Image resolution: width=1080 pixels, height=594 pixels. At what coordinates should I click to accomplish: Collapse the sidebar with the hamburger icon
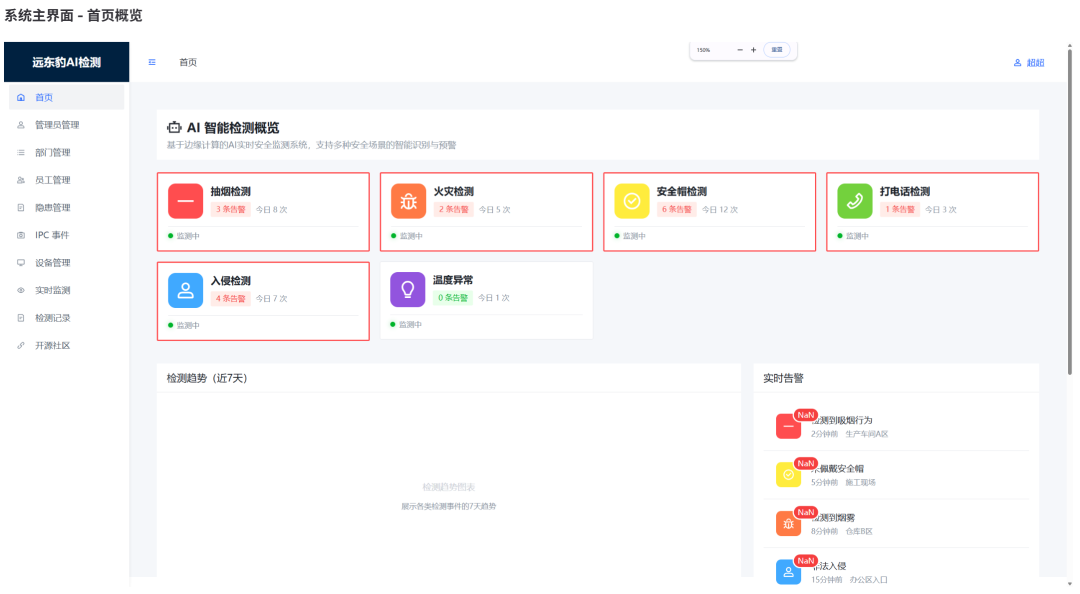coord(152,62)
